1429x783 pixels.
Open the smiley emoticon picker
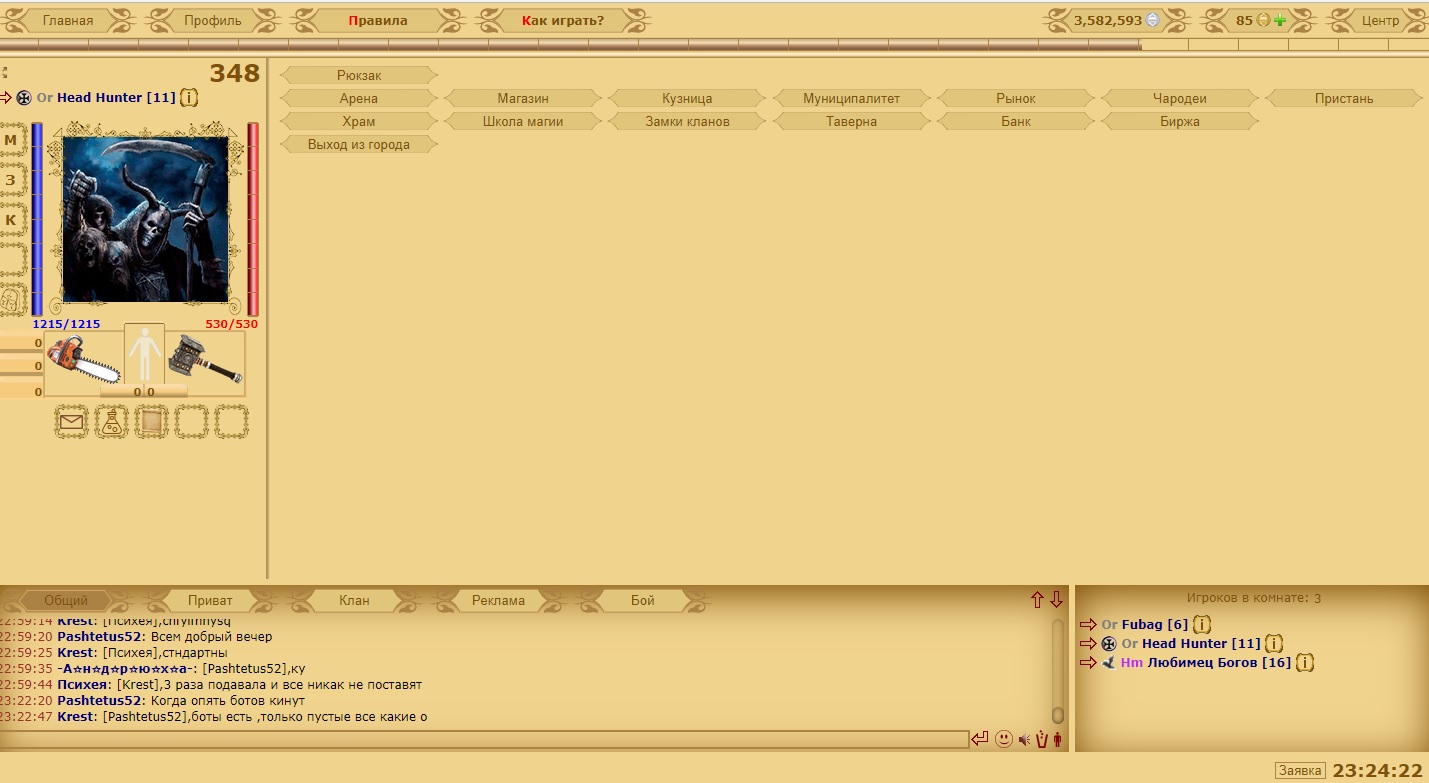pos(1004,739)
